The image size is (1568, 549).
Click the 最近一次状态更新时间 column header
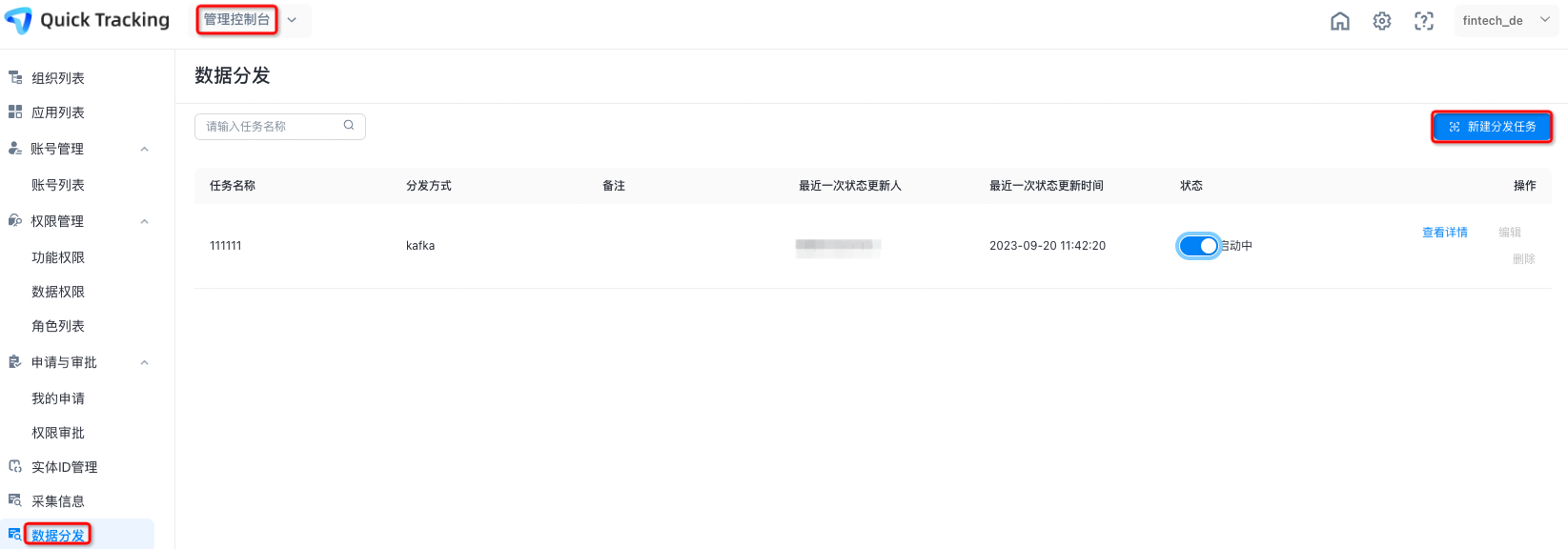click(x=1047, y=186)
